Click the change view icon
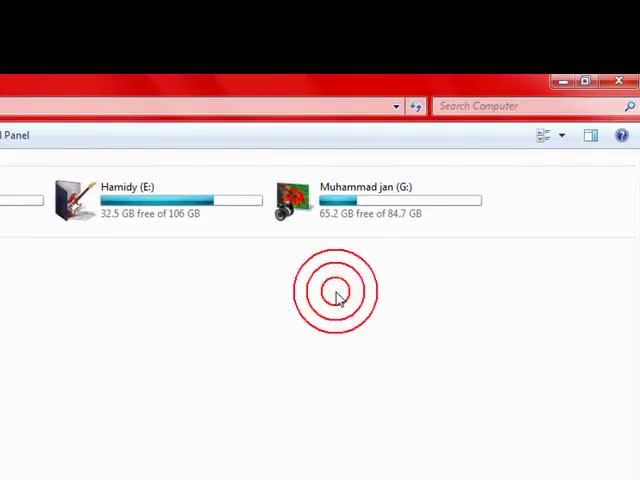The image size is (640, 480). [x=544, y=135]
